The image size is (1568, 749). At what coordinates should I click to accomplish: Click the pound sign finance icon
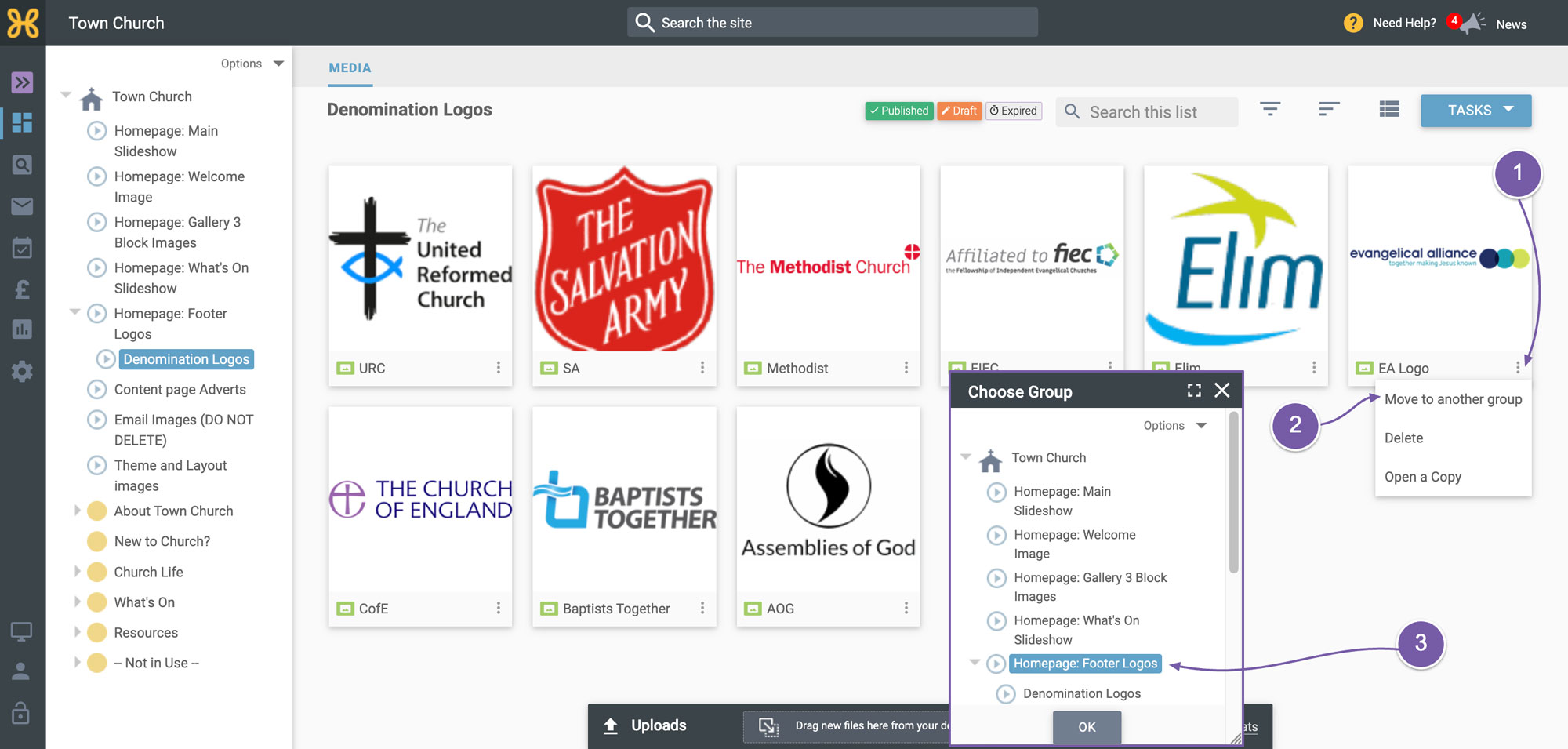tap(22, 289)
